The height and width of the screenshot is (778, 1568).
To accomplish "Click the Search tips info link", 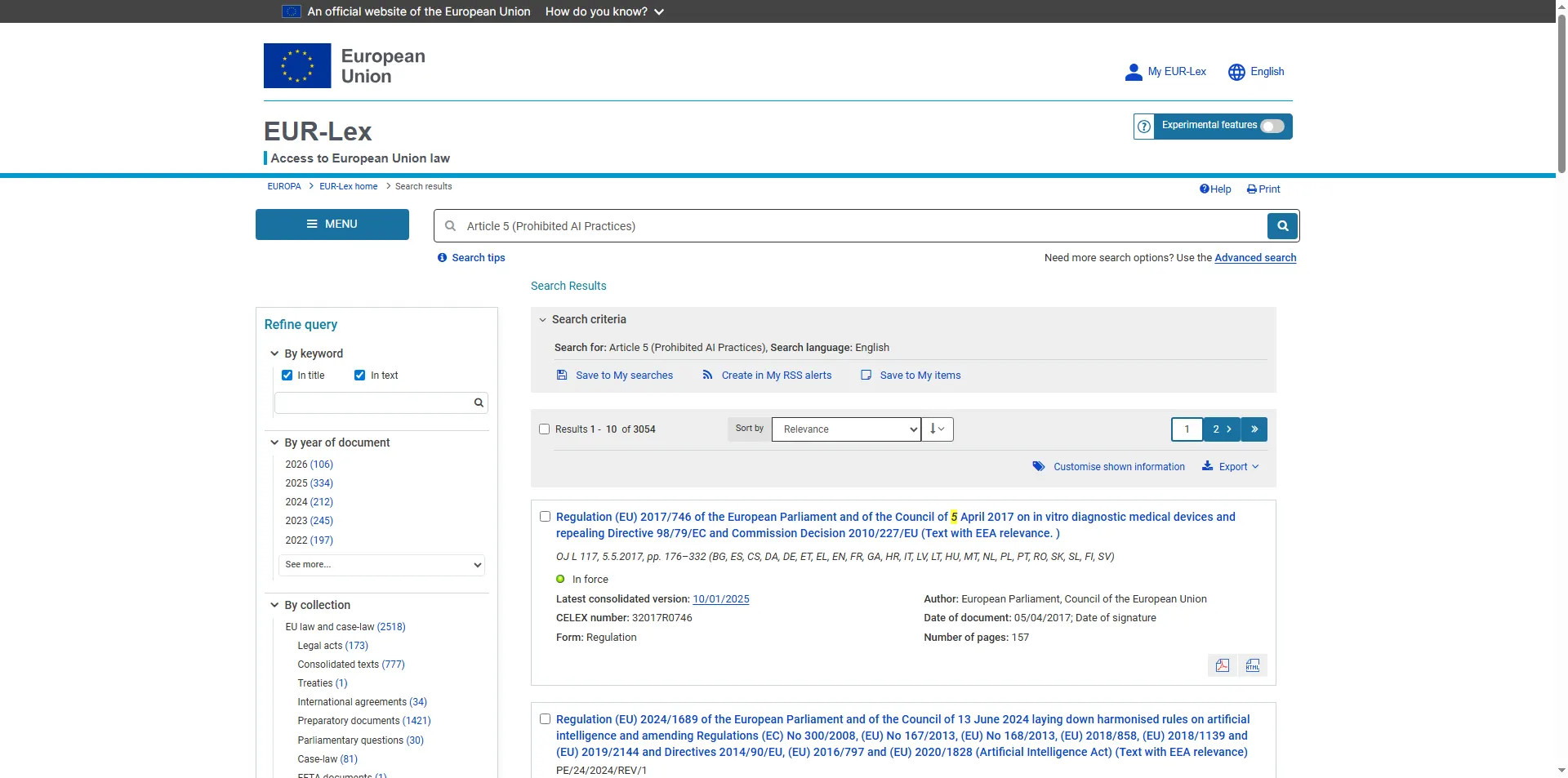I will (471, 258).
